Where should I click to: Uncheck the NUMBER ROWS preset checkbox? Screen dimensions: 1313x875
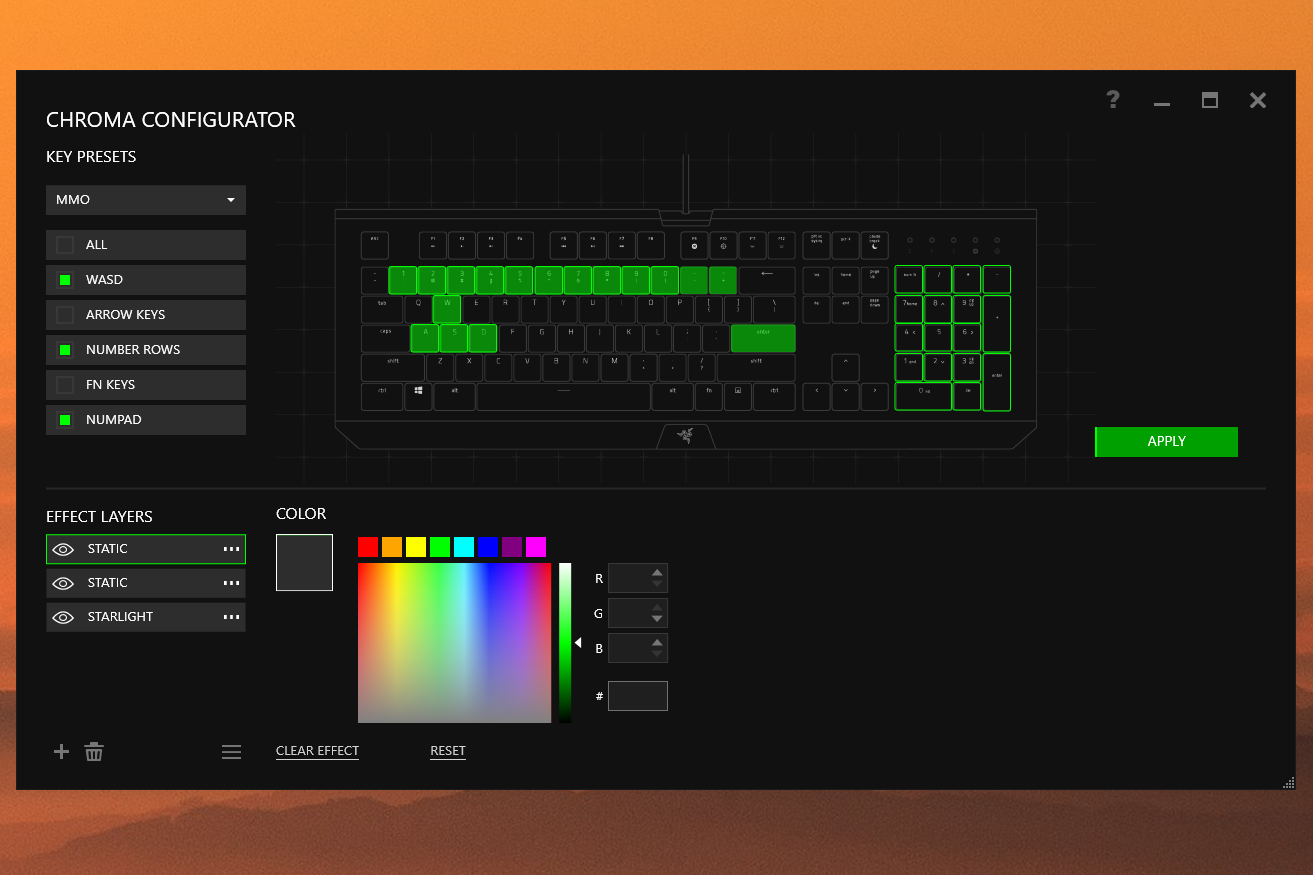[65, 350]
